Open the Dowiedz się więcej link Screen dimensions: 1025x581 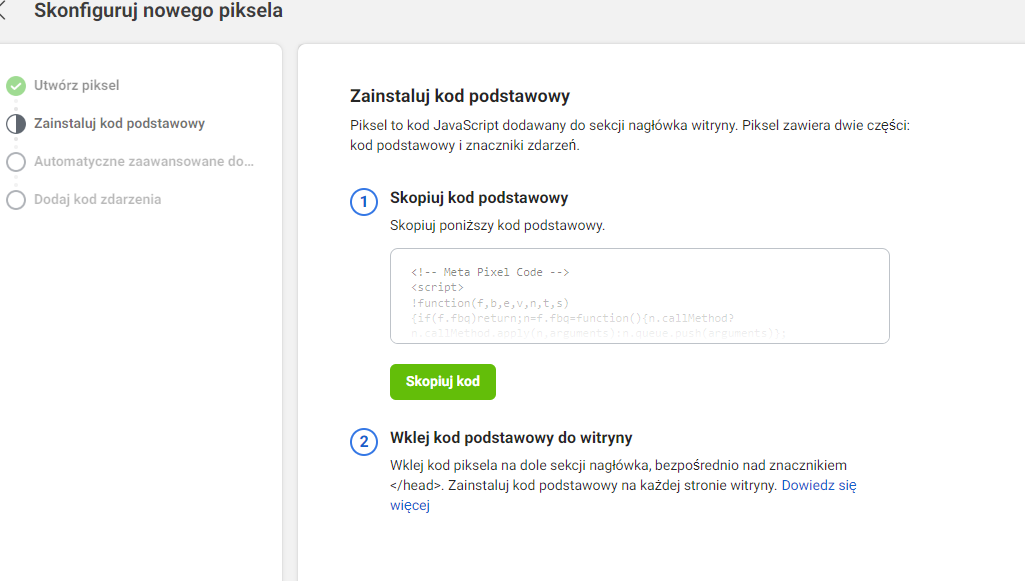point(818,486)
